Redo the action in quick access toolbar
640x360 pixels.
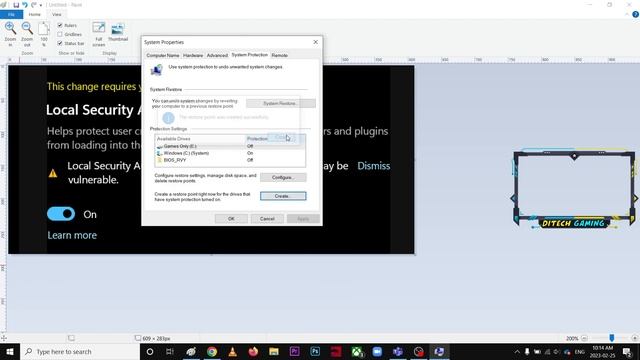(x=33, y=5)
